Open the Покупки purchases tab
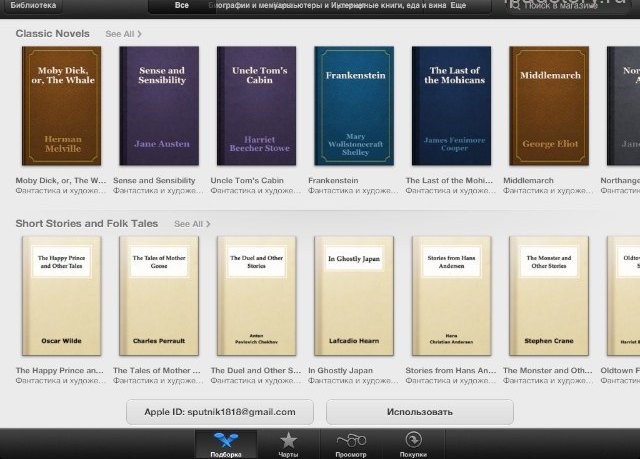 point(413,444)
